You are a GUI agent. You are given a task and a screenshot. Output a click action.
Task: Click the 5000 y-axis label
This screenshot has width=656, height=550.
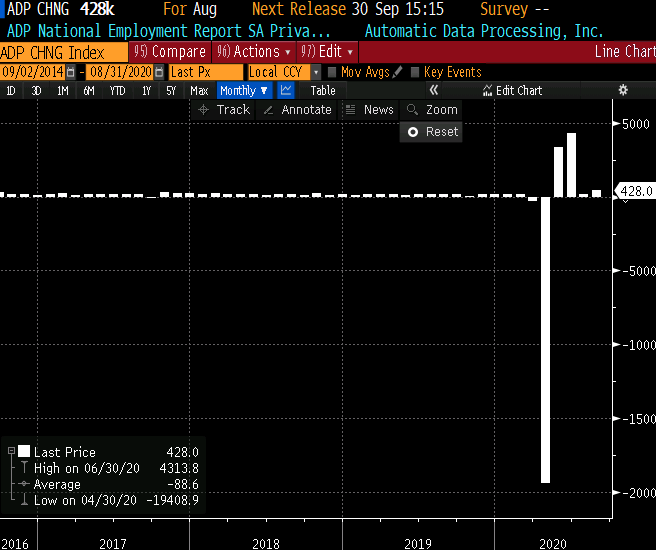636,124
